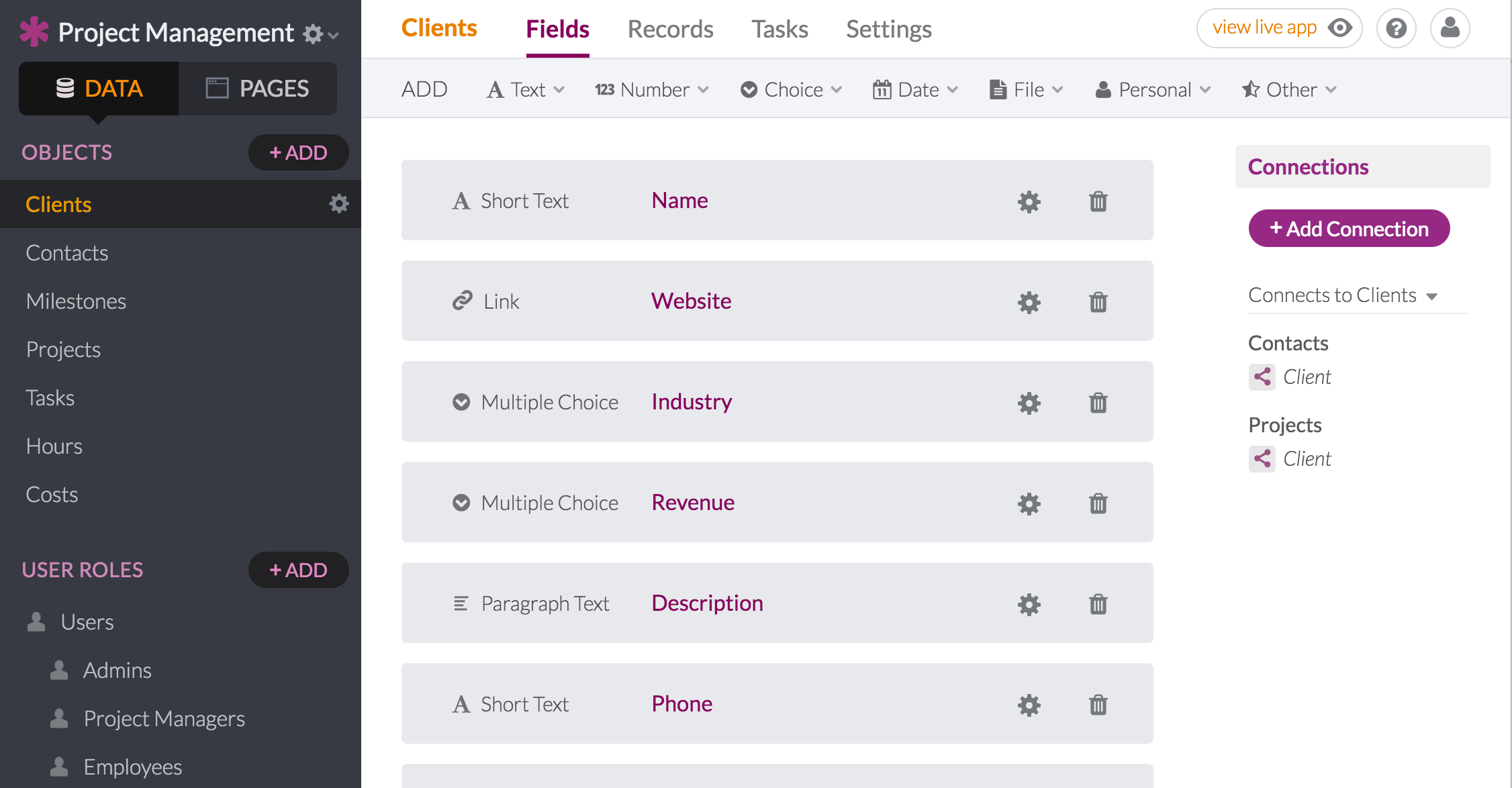Click the Add Connection button
This screenshot has width=1512, height=788.
coord(1349,229)
